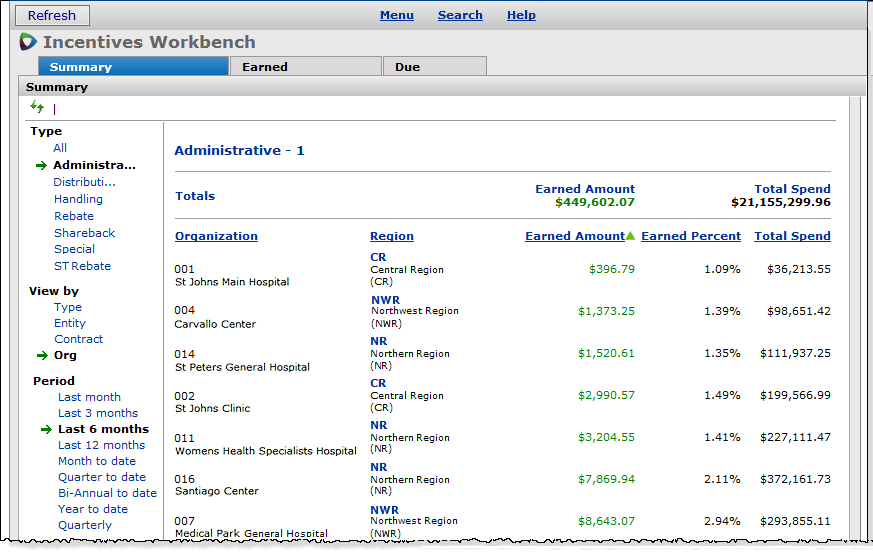The image size is (873, 552).
Task: Set period to Last 12 months
Action: [x=101, y=445]
